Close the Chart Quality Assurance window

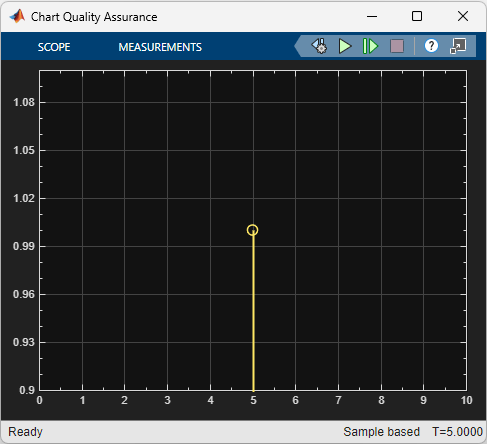tap(463, 16)
